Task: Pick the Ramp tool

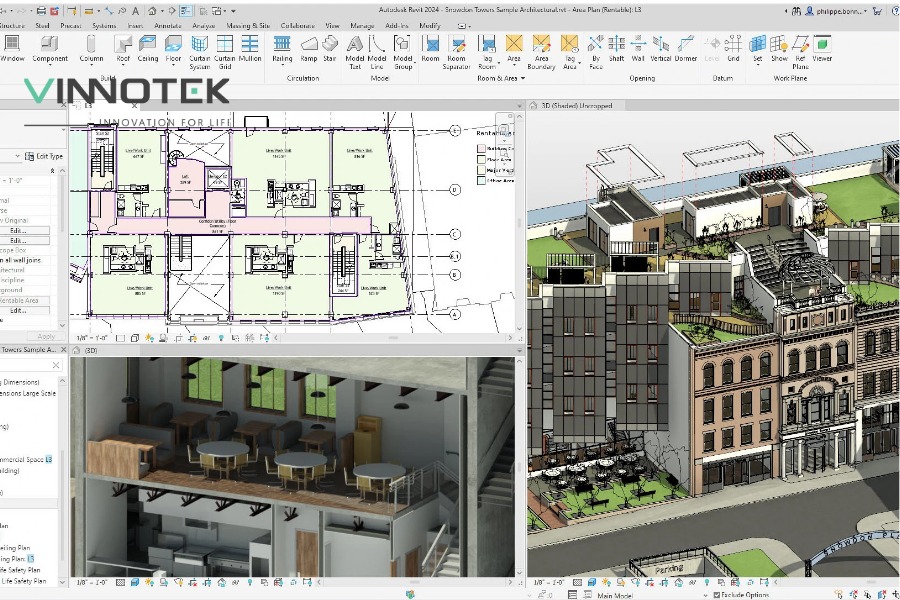Action: coord(309,48)
